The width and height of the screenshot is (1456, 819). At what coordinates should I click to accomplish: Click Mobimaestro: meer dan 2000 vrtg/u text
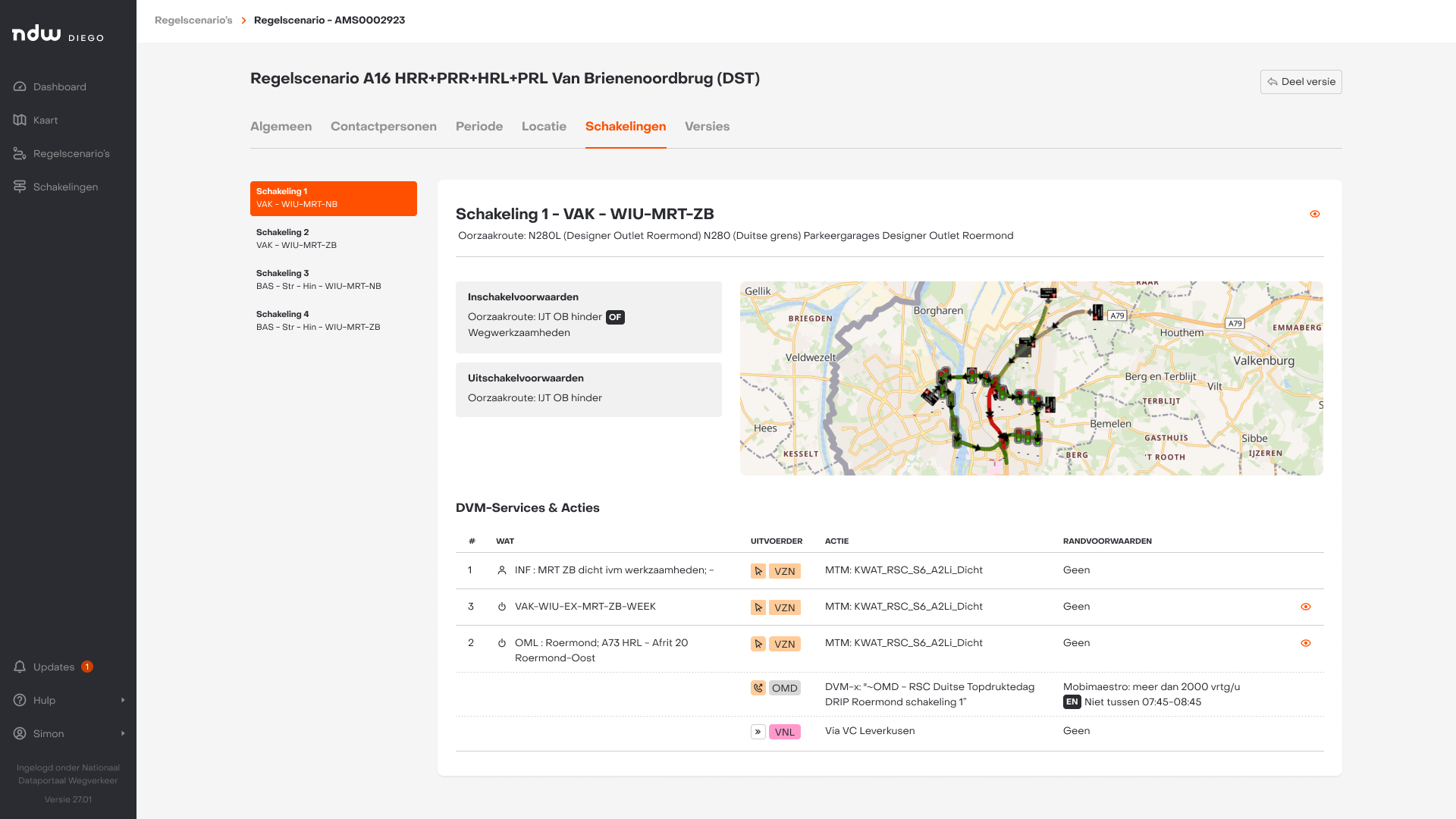(1151, 687)
